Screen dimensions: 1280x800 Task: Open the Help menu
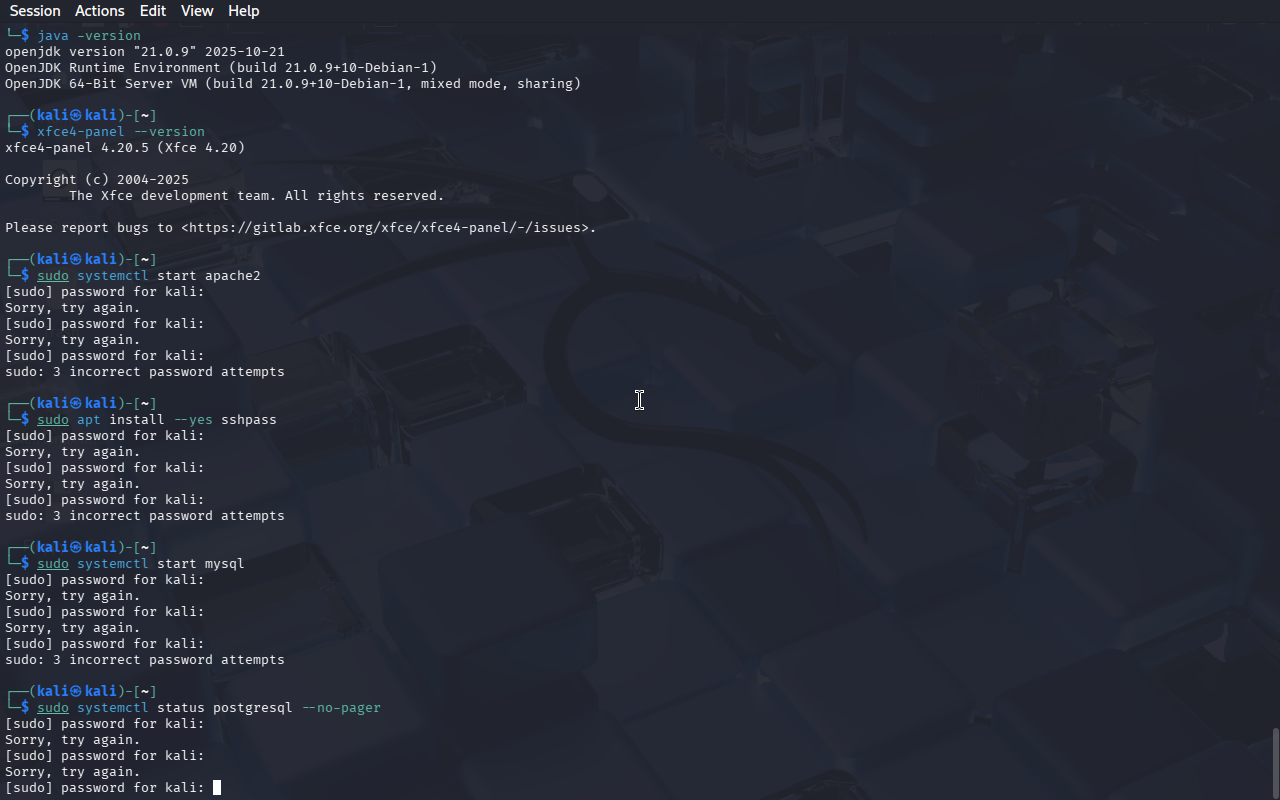tap(244, 11)
